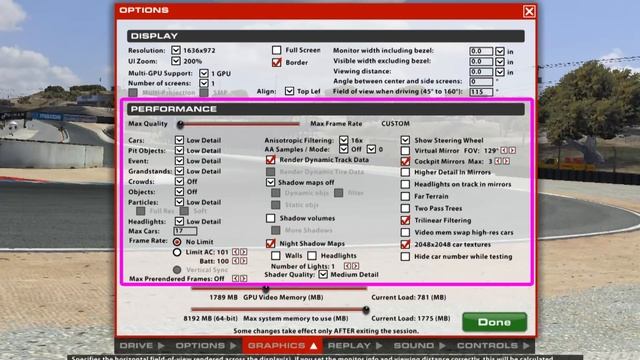Click the Done button
Screen dimensions: 640x360
pyautogui.click(x=494, y=322)
